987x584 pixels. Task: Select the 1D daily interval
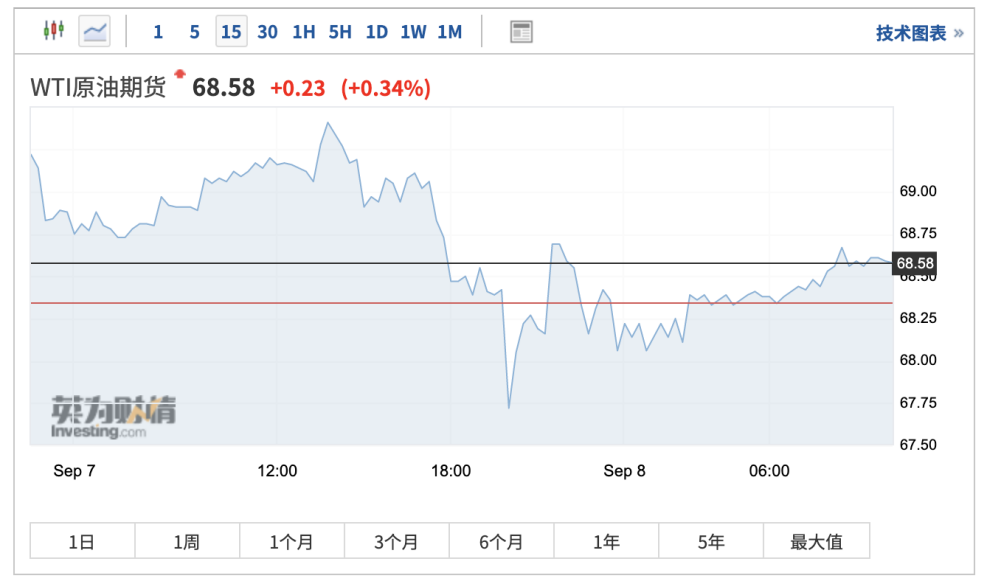pos(377,32)
